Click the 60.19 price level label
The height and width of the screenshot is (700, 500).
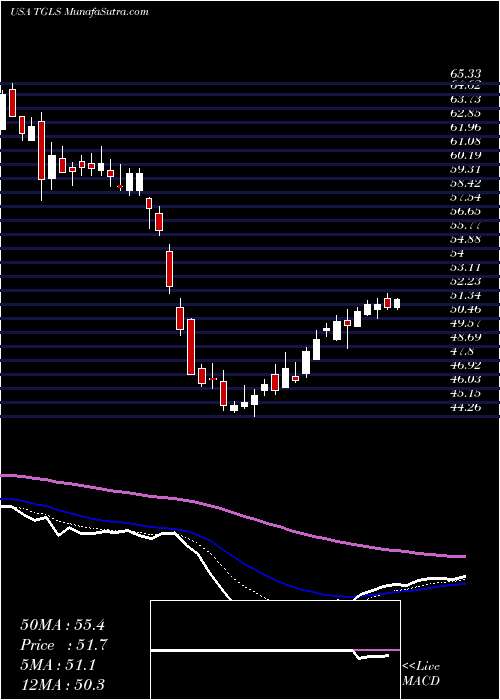466,155
